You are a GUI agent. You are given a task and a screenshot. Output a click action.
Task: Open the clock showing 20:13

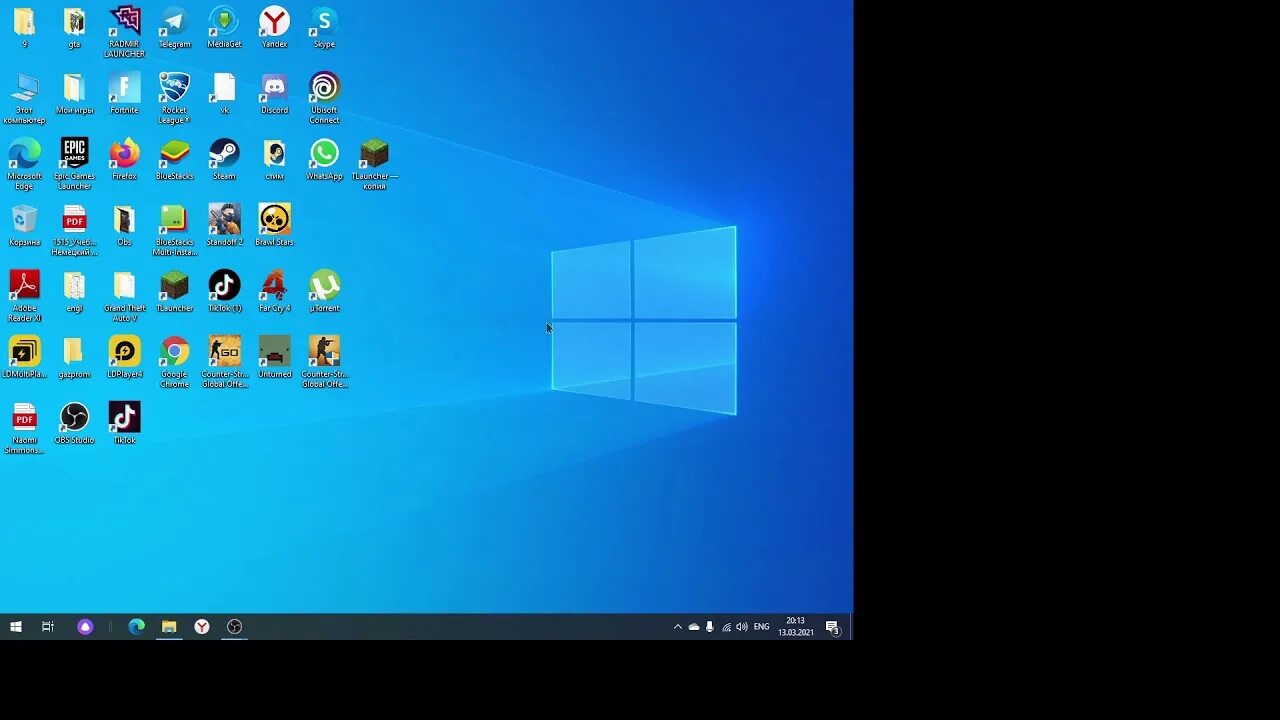[x=796, y=627]
